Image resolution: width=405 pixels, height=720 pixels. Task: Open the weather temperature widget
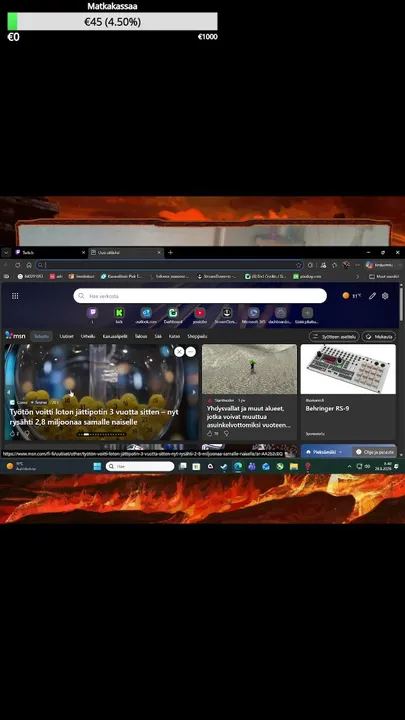point(352,296)
